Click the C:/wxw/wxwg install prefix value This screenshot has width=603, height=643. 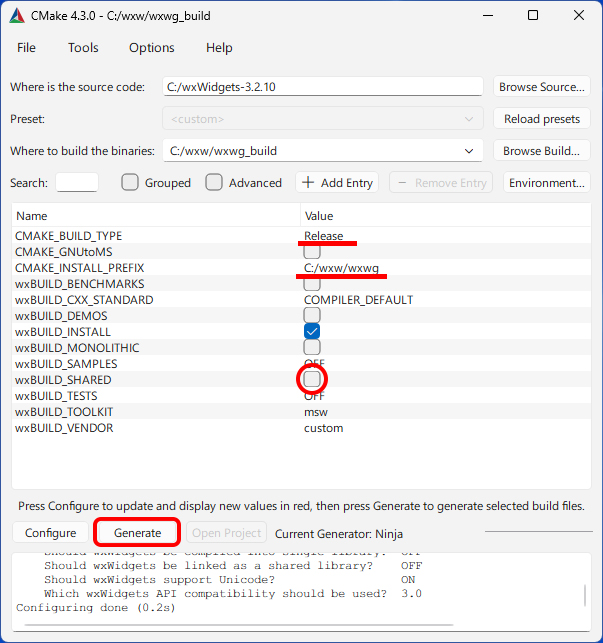(341, 268)
